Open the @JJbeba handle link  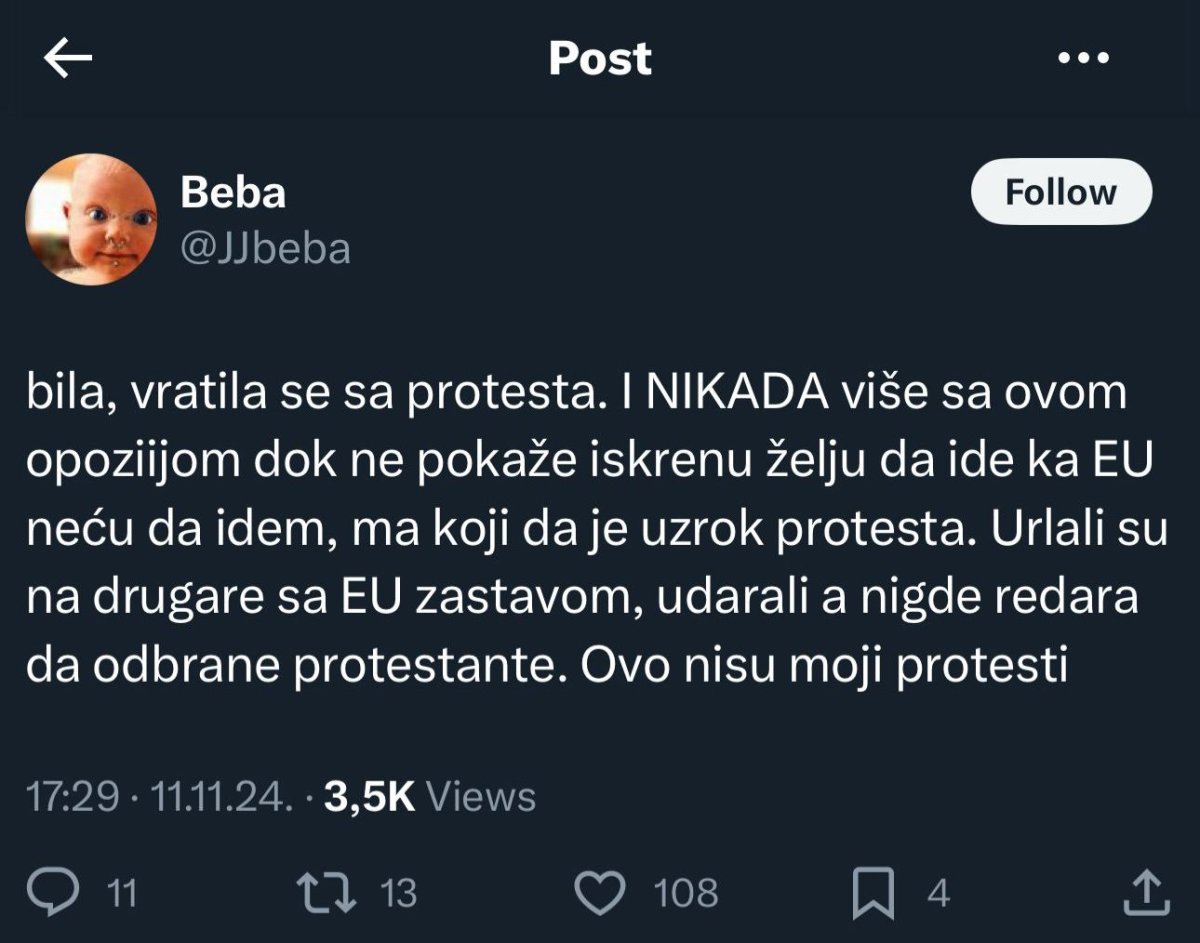(x=265, y=249)
